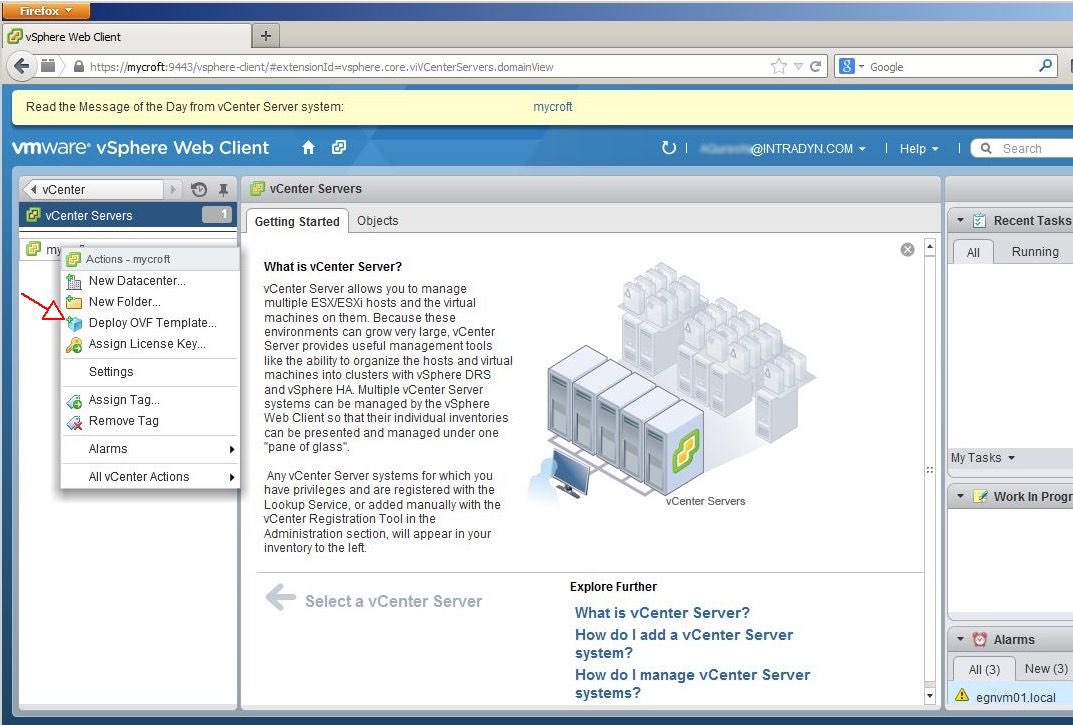Click the Work In Progress panel icon
The image size is (1073, 725).
pyautogui.click(x=981, y=496)
